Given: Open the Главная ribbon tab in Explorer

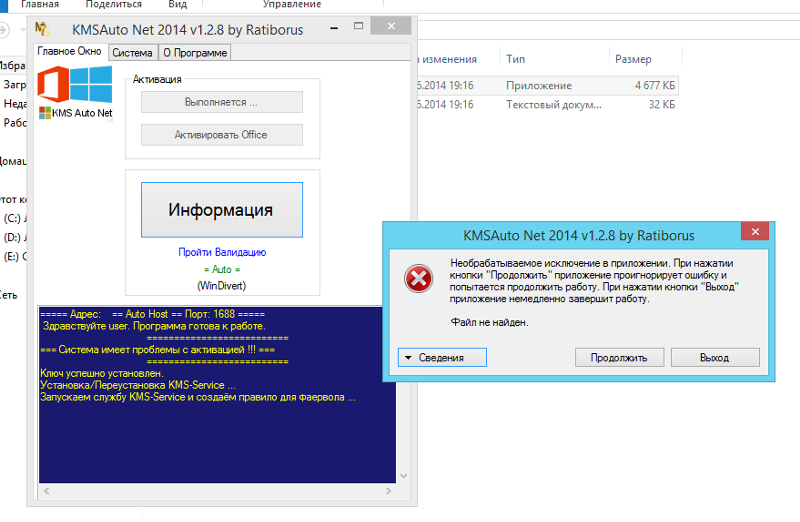Looking at the screenshot, I should pyautogui.click(x=40, y=4).
